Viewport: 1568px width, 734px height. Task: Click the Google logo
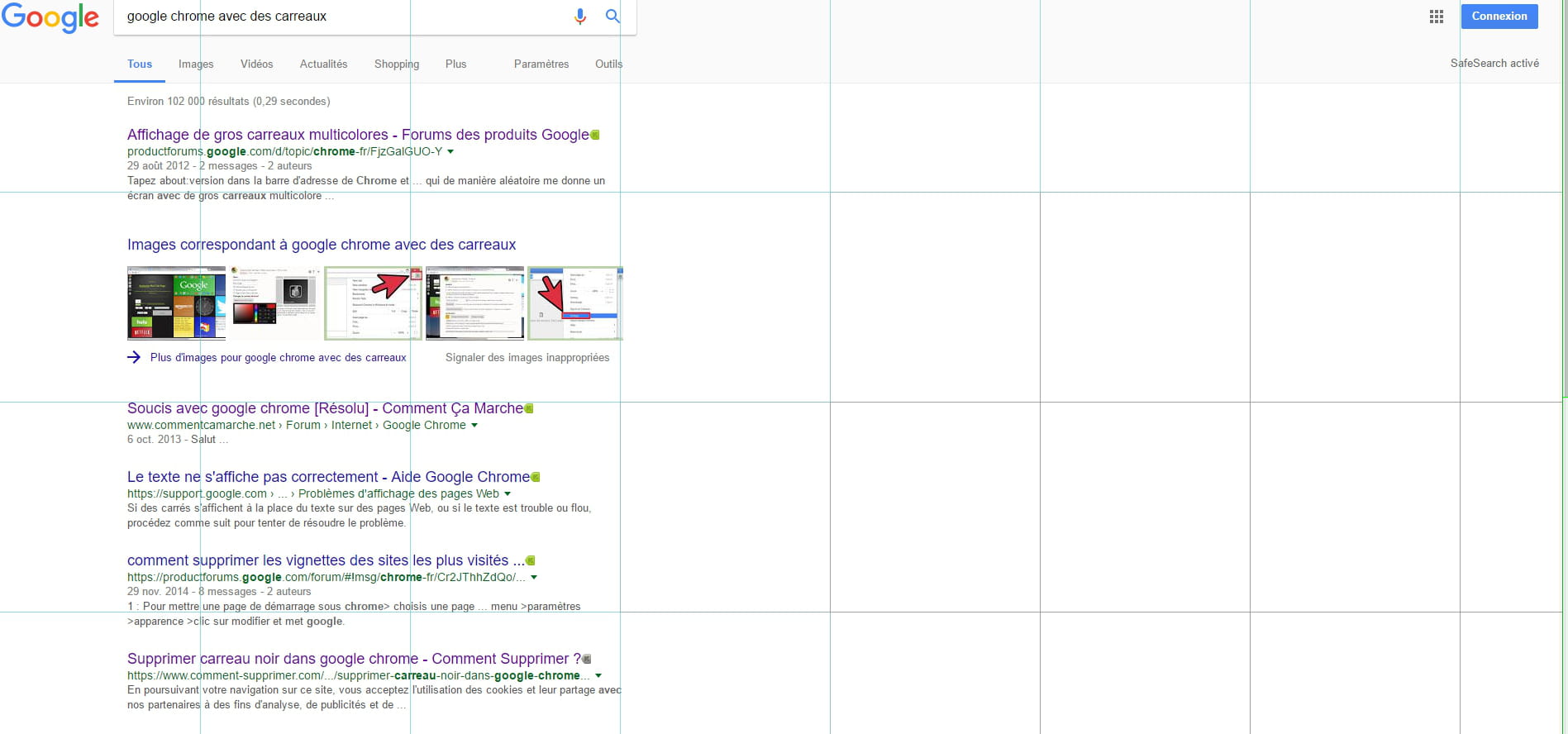[50, 17]
